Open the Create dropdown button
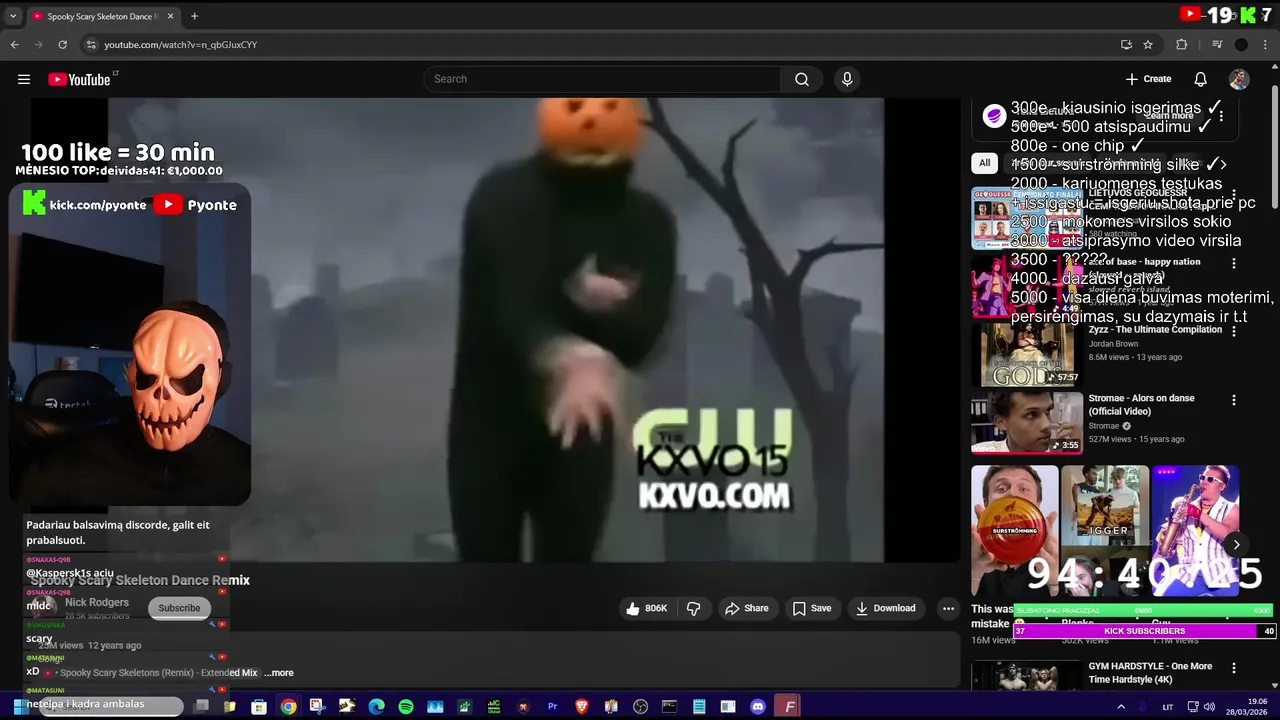 click(1148, 79)
